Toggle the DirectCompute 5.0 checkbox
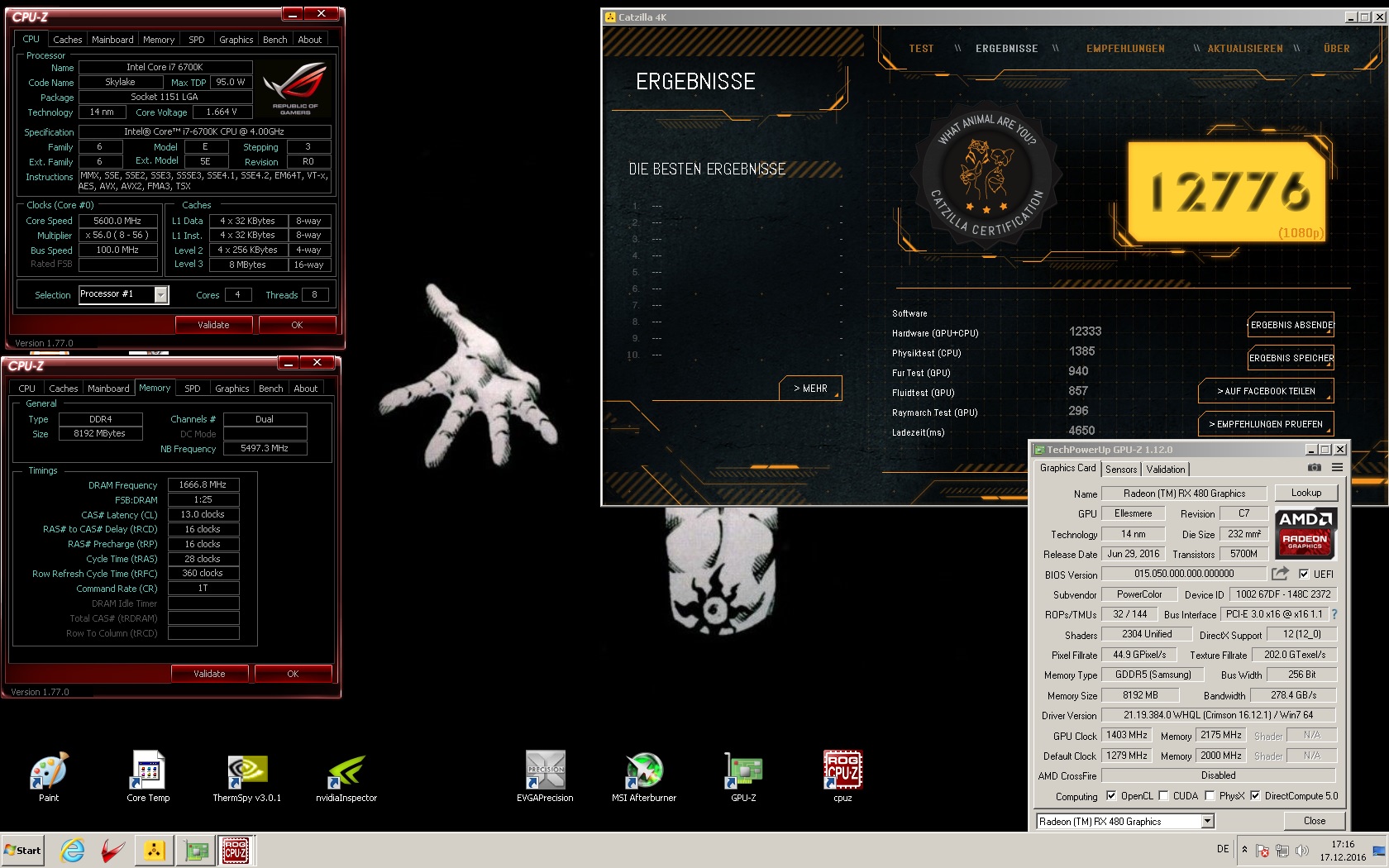This screenshot has width=1389, height=868. [x=1255, y=795]
